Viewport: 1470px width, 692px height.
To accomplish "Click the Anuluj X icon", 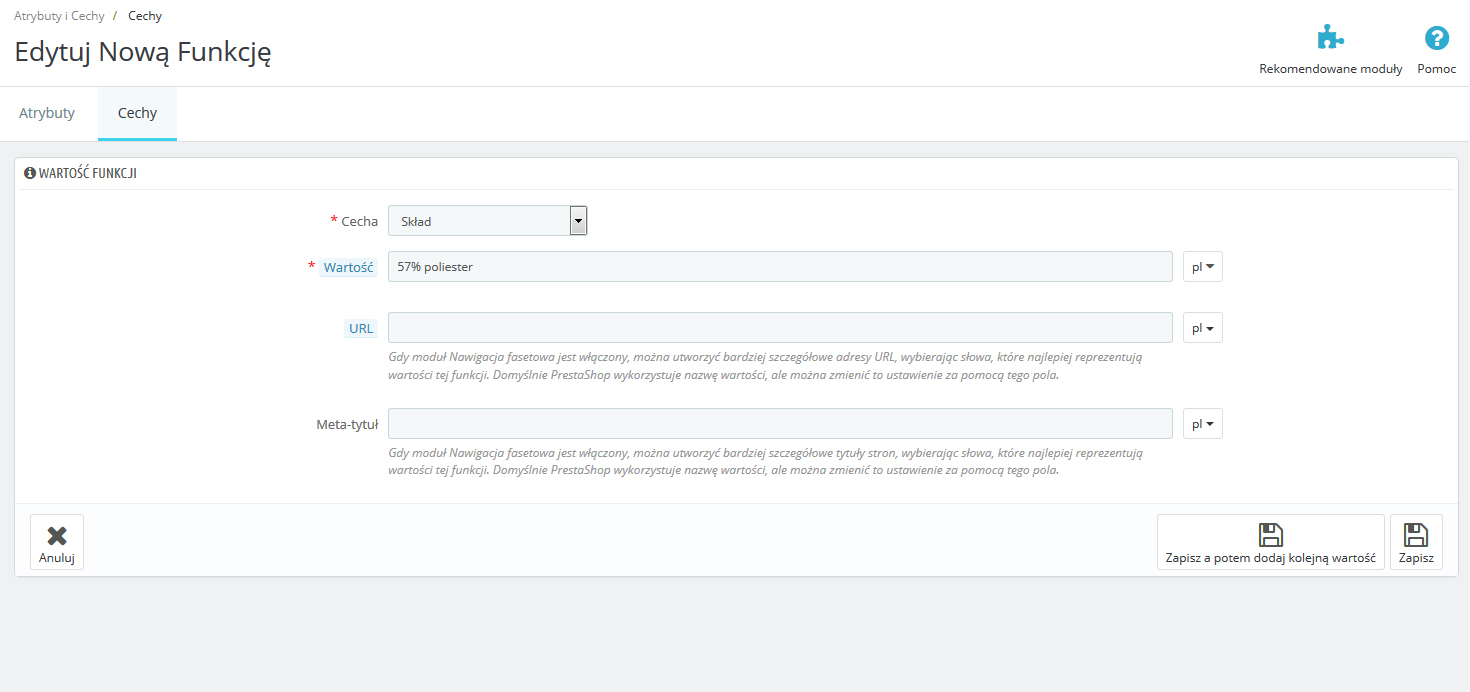I will pos(57,536).
